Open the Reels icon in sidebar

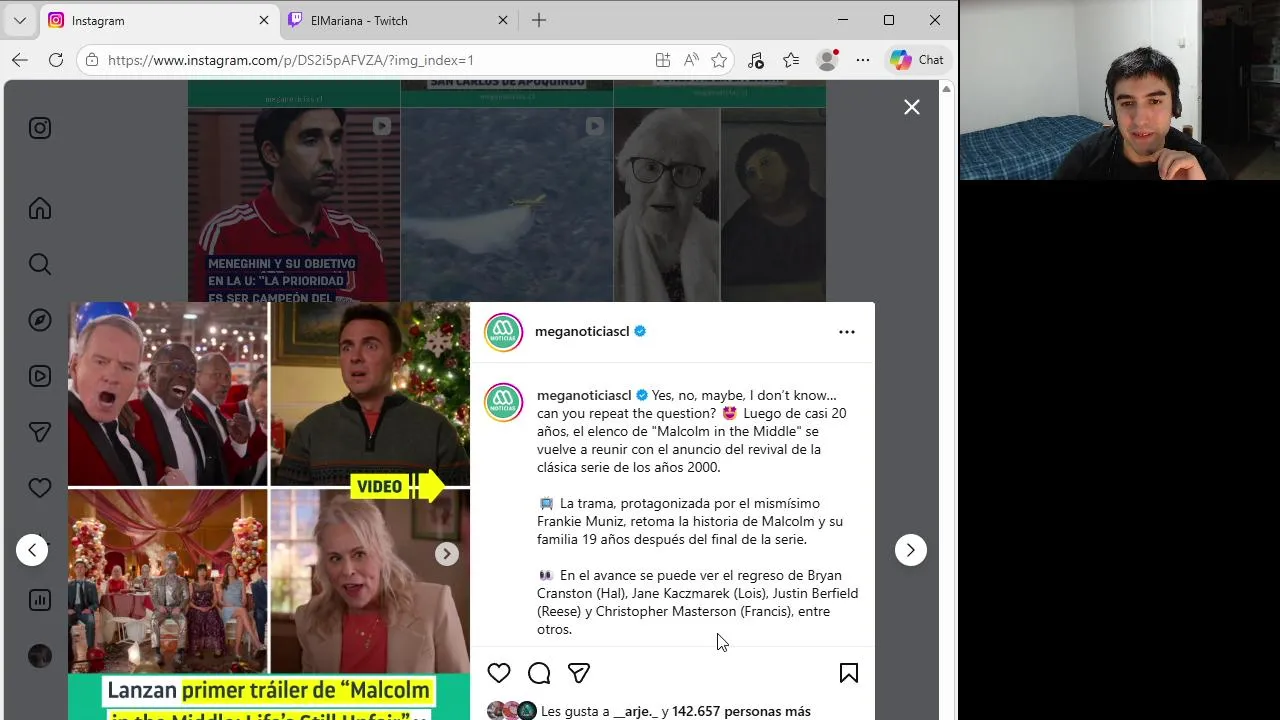point(40,376)
